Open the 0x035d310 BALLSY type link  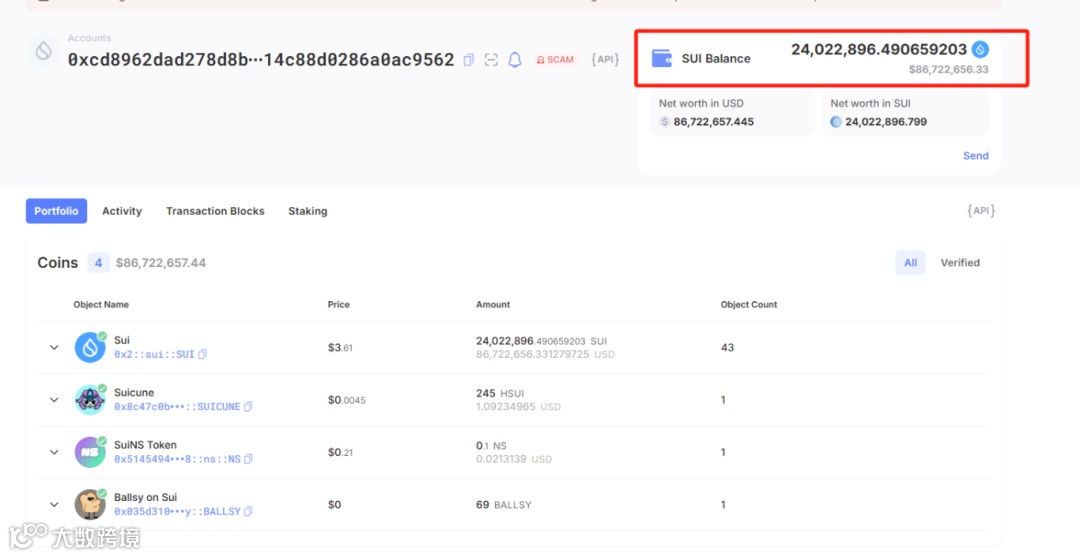177,512
